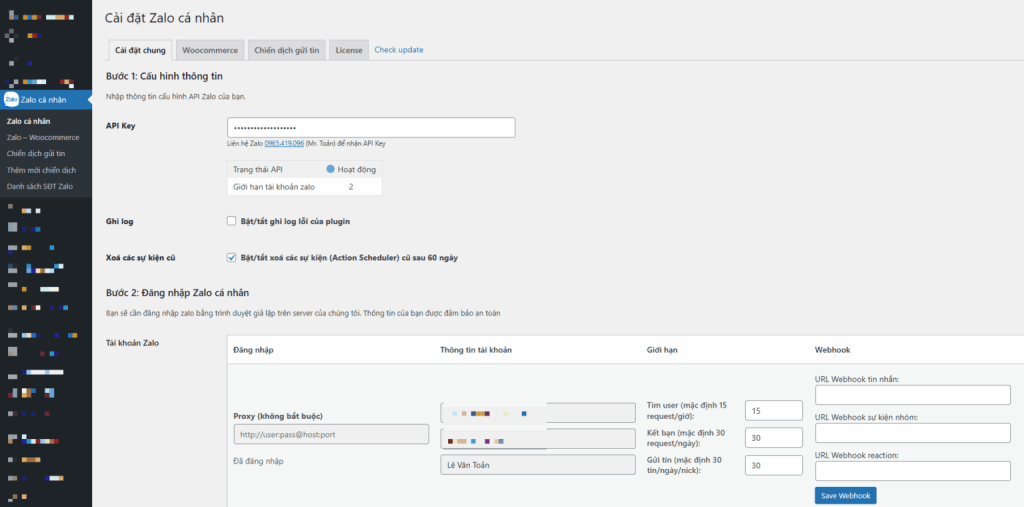Focus the Proxy input field
The width and height of the screenshot is (1024, 507).
pos(325,434)
